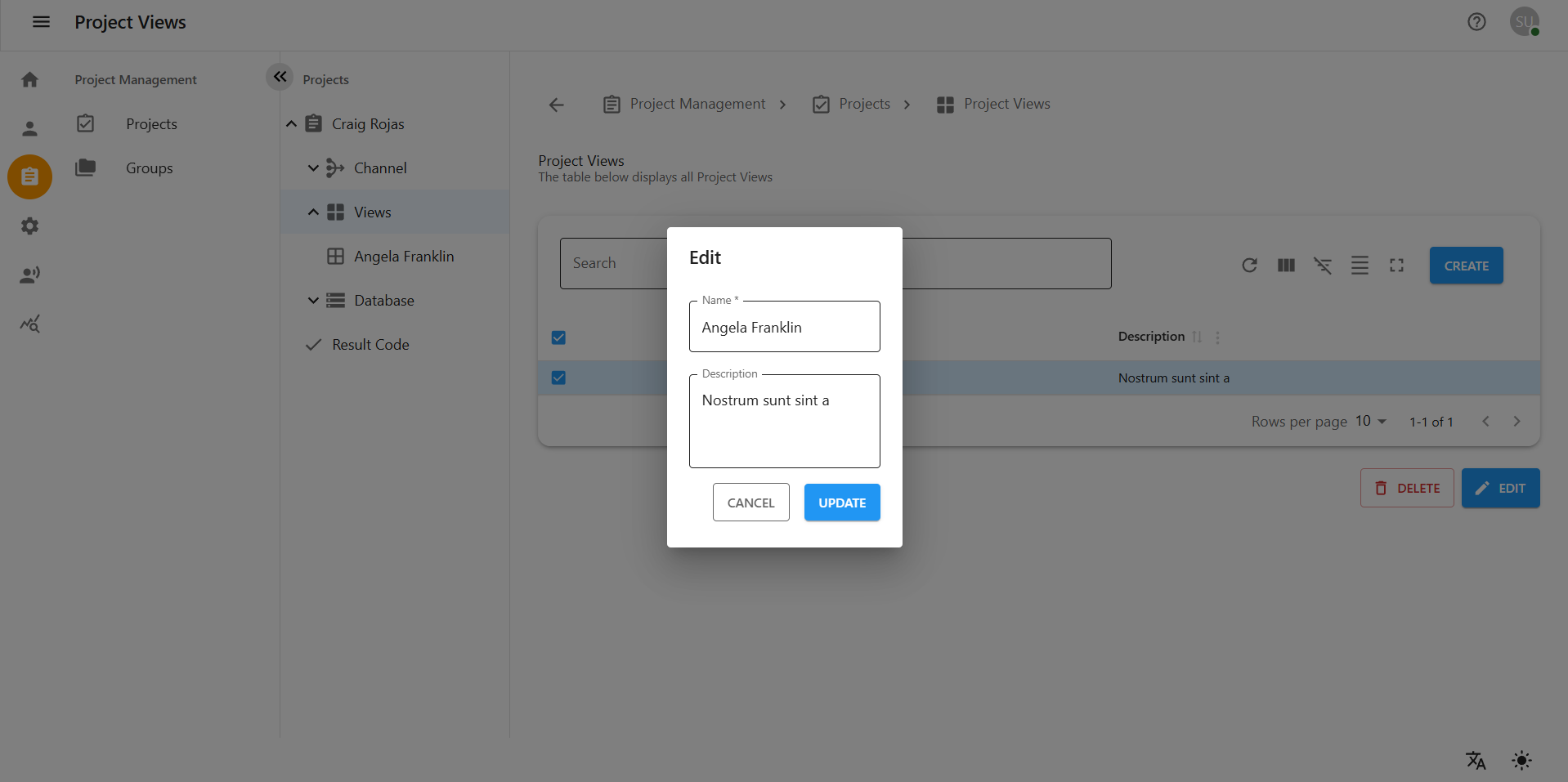The height and width of the screenshot is (782, 1568).
Task: Switch the language translate icon
Action: click(x=1476, y=761)
